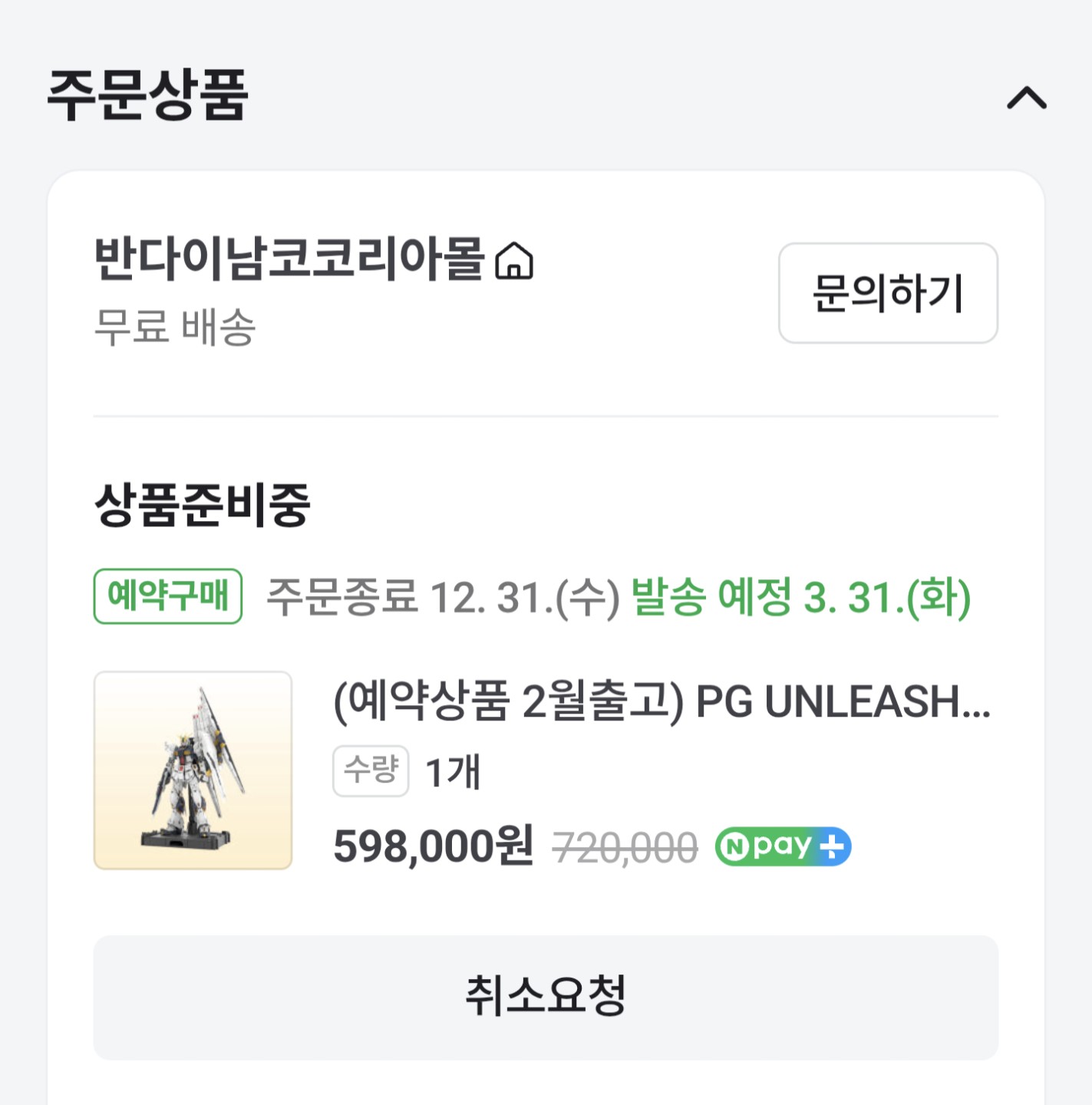
Task: Click the 주문상품 section title
Action: pyautogui.click(x=148, y=95)
